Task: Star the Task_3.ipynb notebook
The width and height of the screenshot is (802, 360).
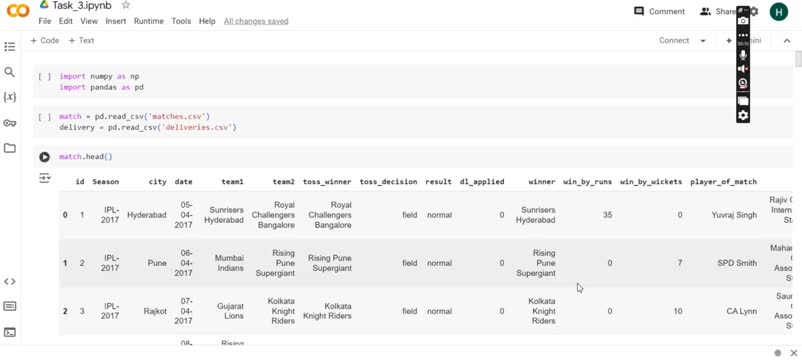Action: (x=126, y=5)
